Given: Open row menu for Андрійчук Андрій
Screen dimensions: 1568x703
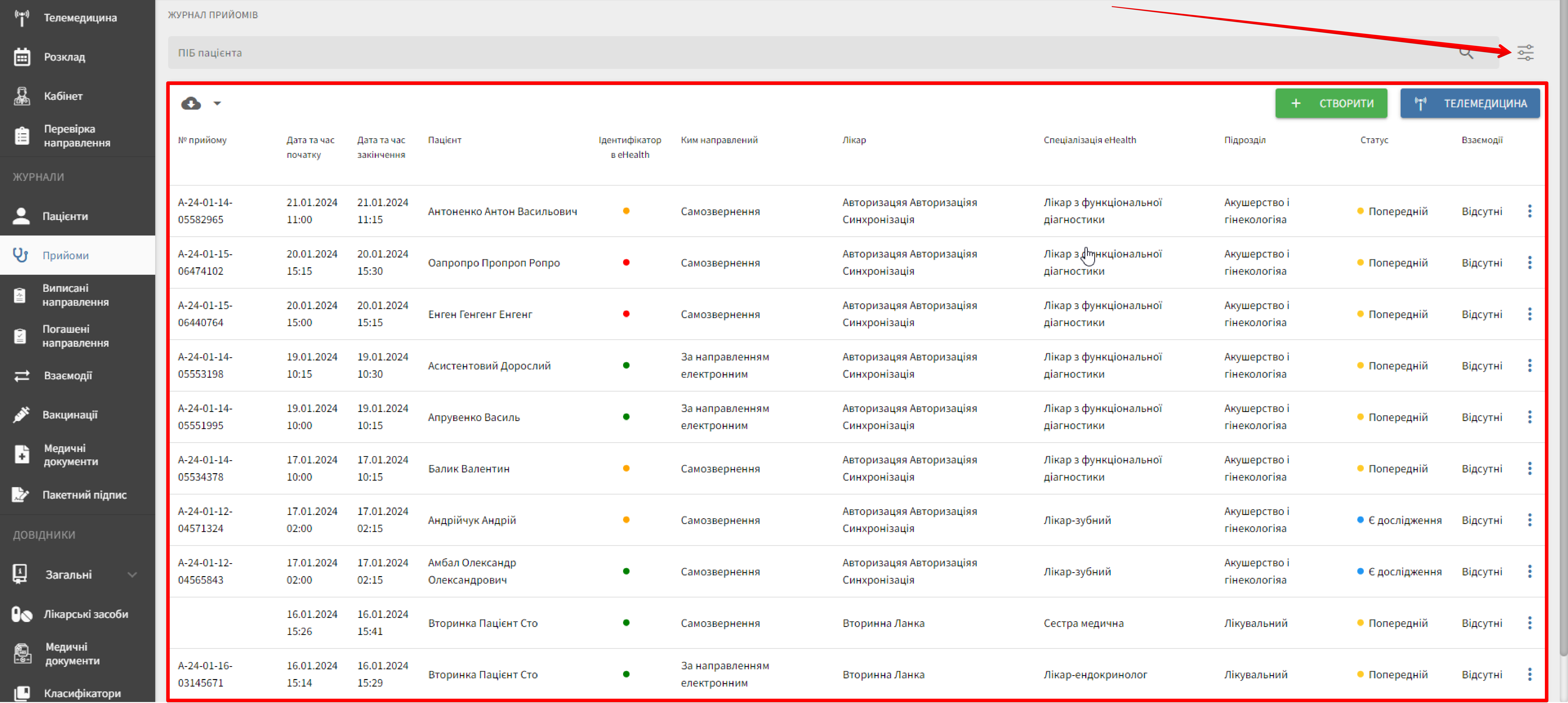Looking at the screenshot, I should pyautogui.click(x=1530, y=520).
